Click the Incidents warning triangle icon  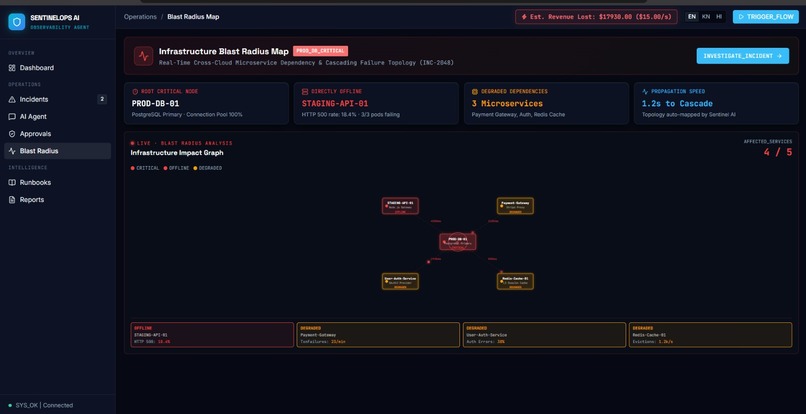pyautogui.click(x=12, y=99)
